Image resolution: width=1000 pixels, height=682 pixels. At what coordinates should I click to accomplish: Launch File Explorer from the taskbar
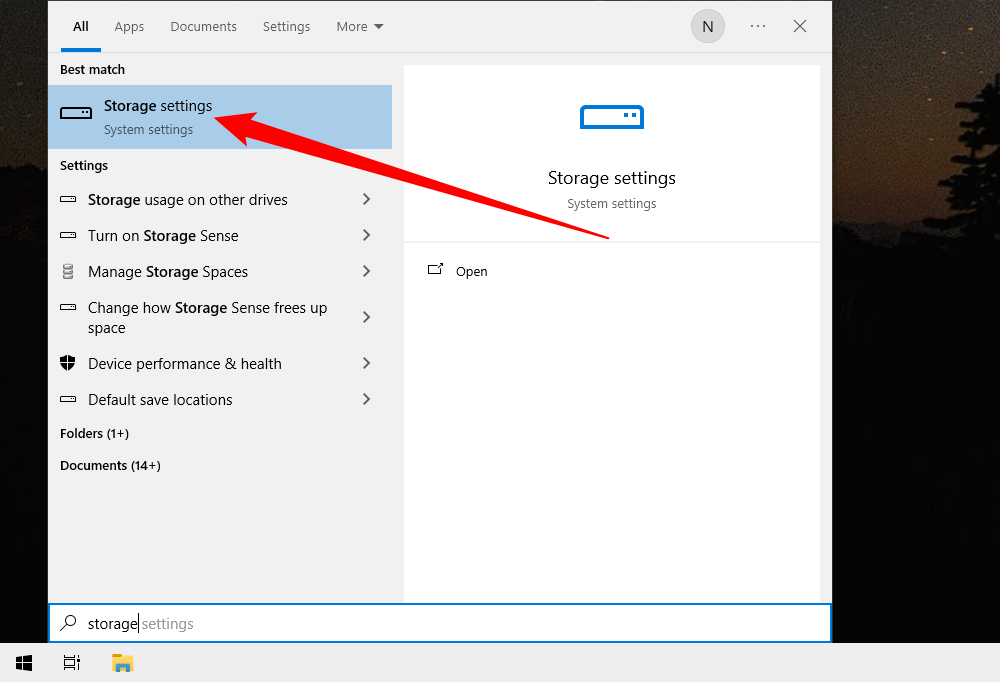(122, 662)
